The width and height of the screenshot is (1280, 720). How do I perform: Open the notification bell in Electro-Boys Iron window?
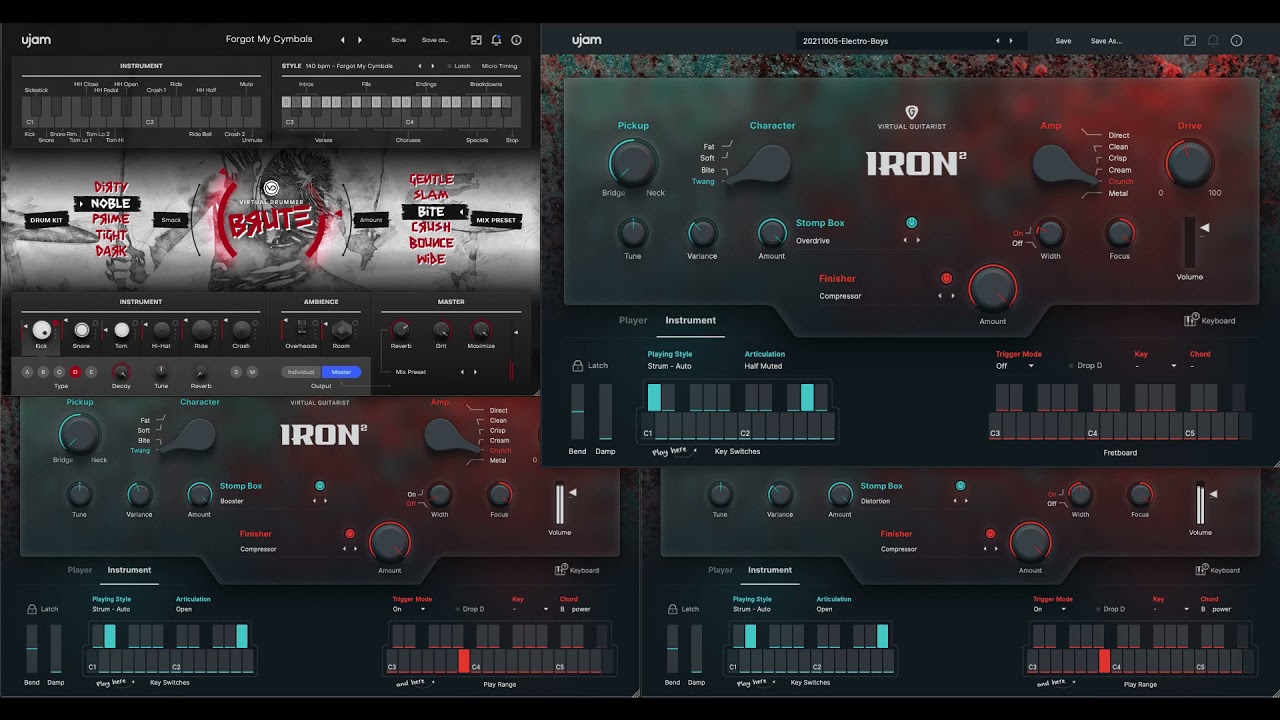(1213, 41)
